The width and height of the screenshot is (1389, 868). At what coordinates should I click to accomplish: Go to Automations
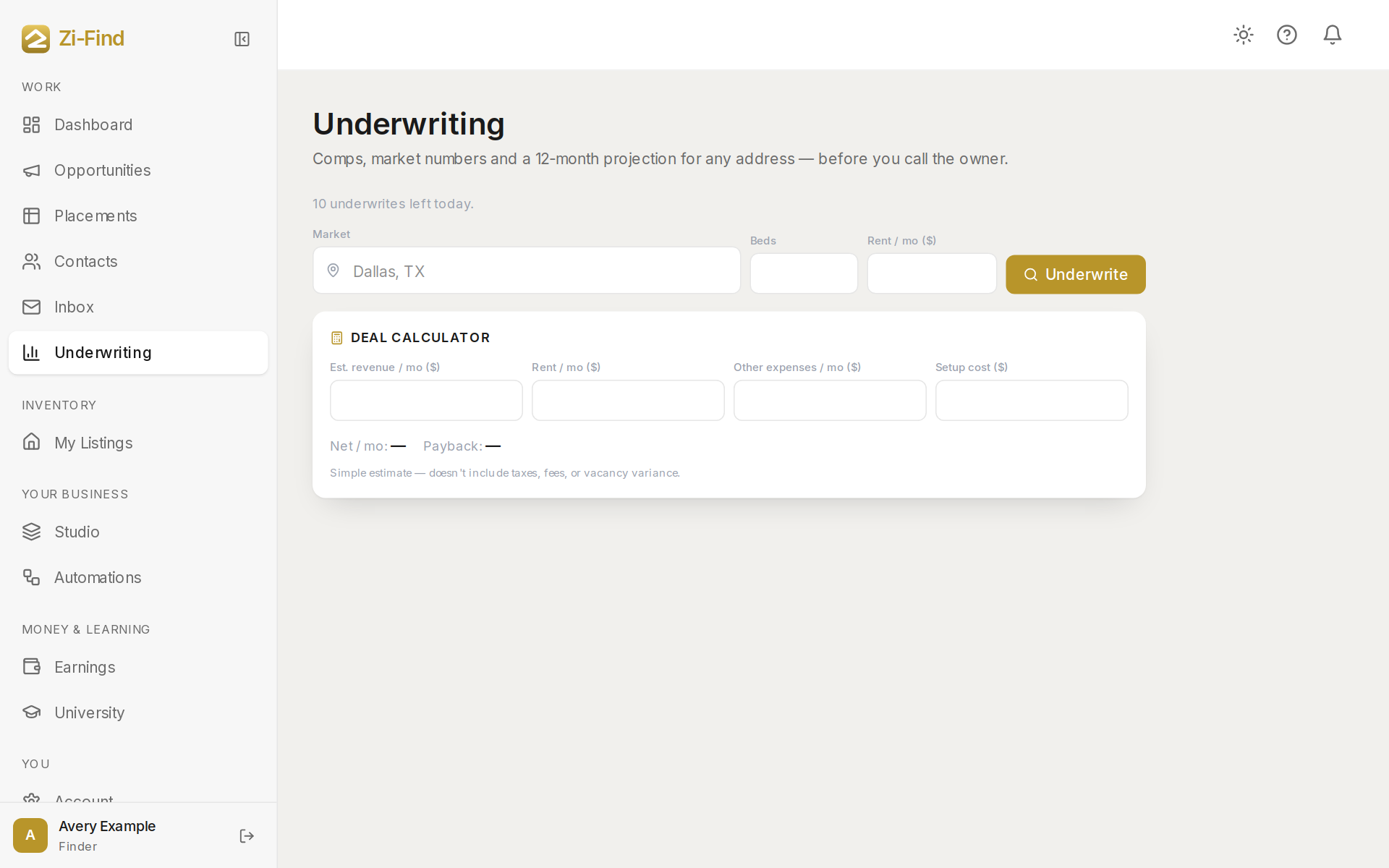pos(138,577)
